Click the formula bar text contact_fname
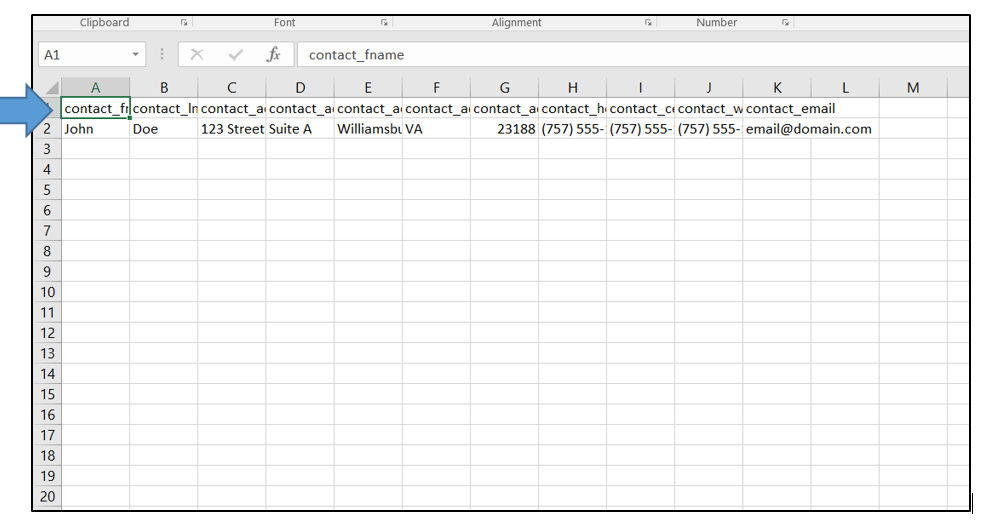 click(x=357, y=55)
